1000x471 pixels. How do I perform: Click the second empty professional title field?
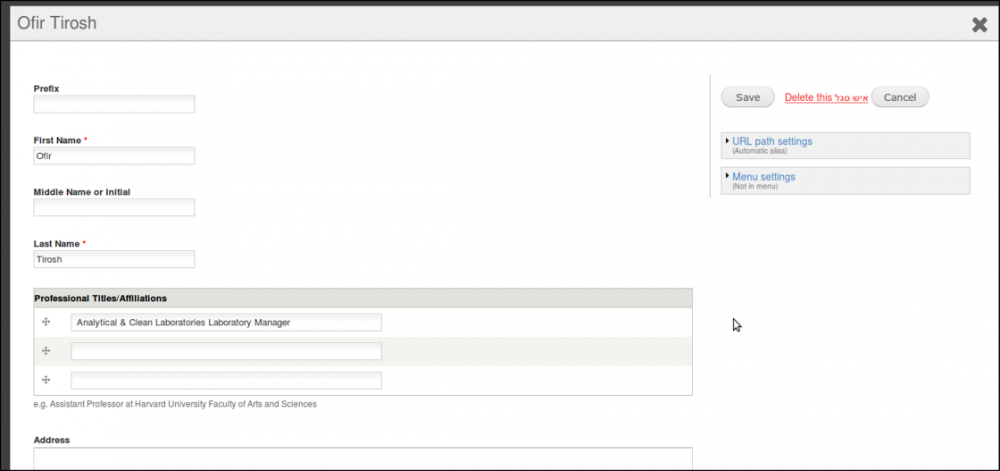226,351
